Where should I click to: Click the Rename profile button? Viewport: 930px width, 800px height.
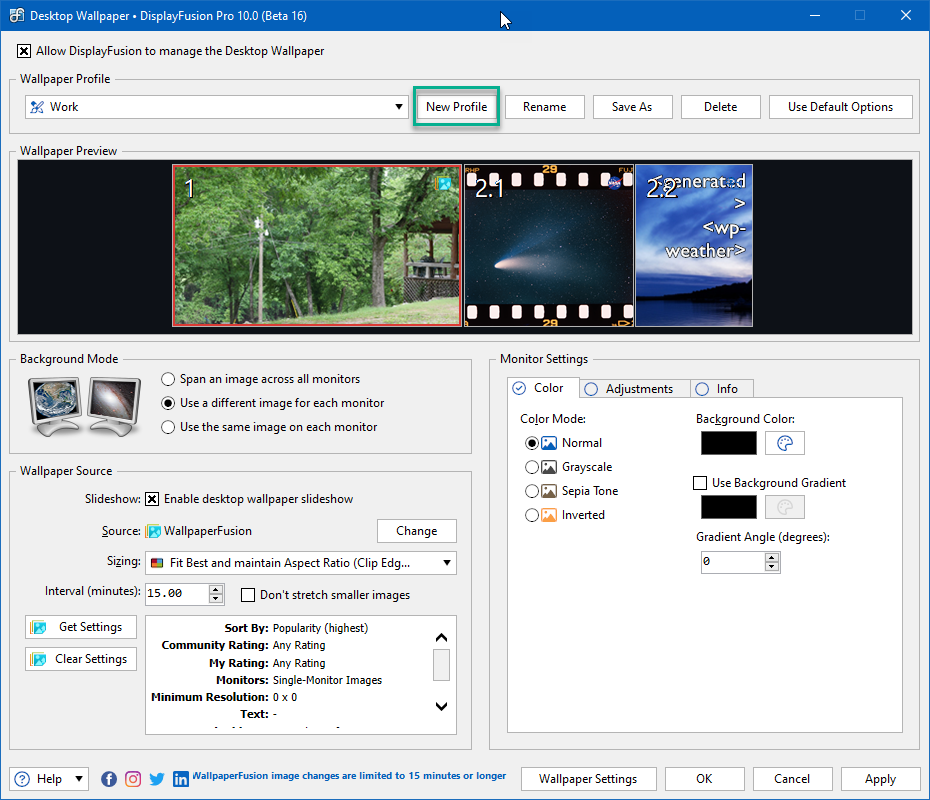(x=544, y=107)
